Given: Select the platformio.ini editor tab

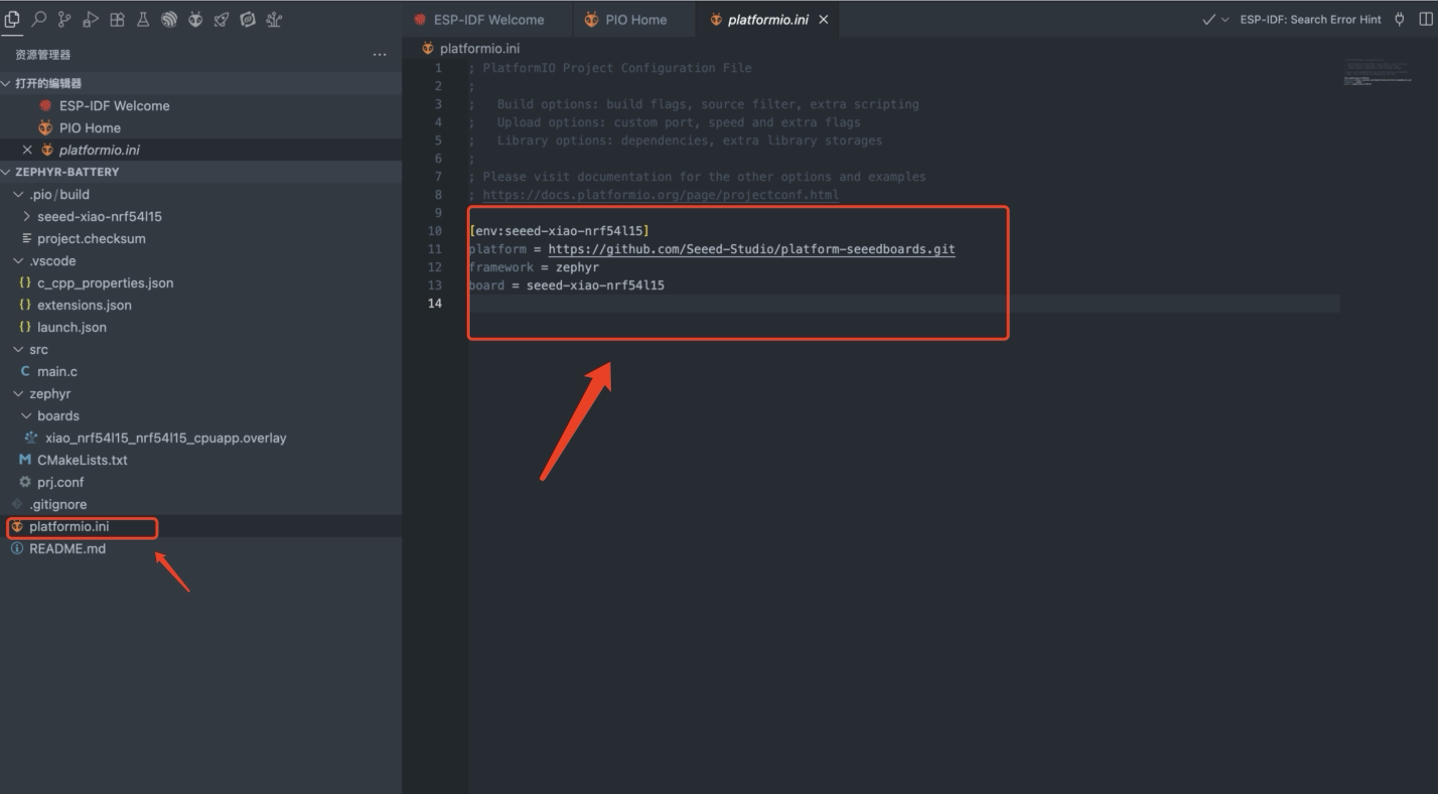Looking at the screenshot, I should pyautogui.click(x=768, y=19).
